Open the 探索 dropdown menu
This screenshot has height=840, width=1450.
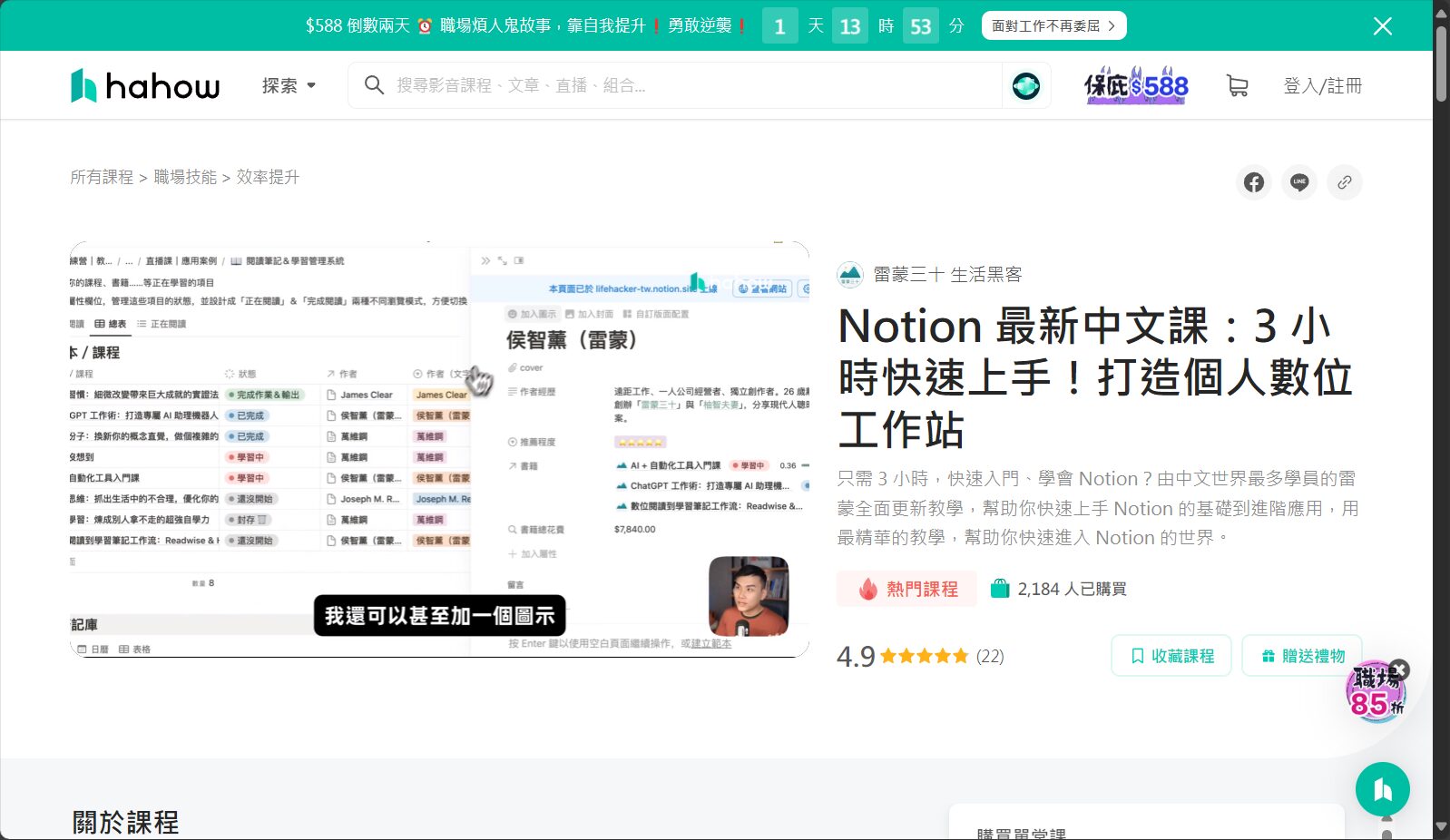click(x=289, y=85)
